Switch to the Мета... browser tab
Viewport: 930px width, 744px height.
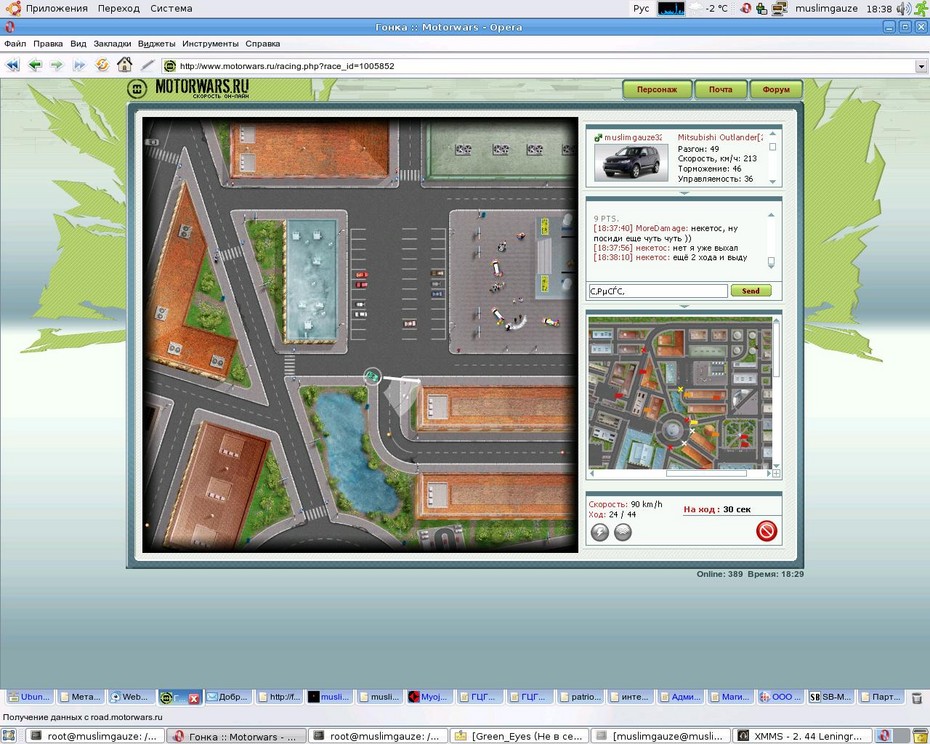click(x=81, y=697)
